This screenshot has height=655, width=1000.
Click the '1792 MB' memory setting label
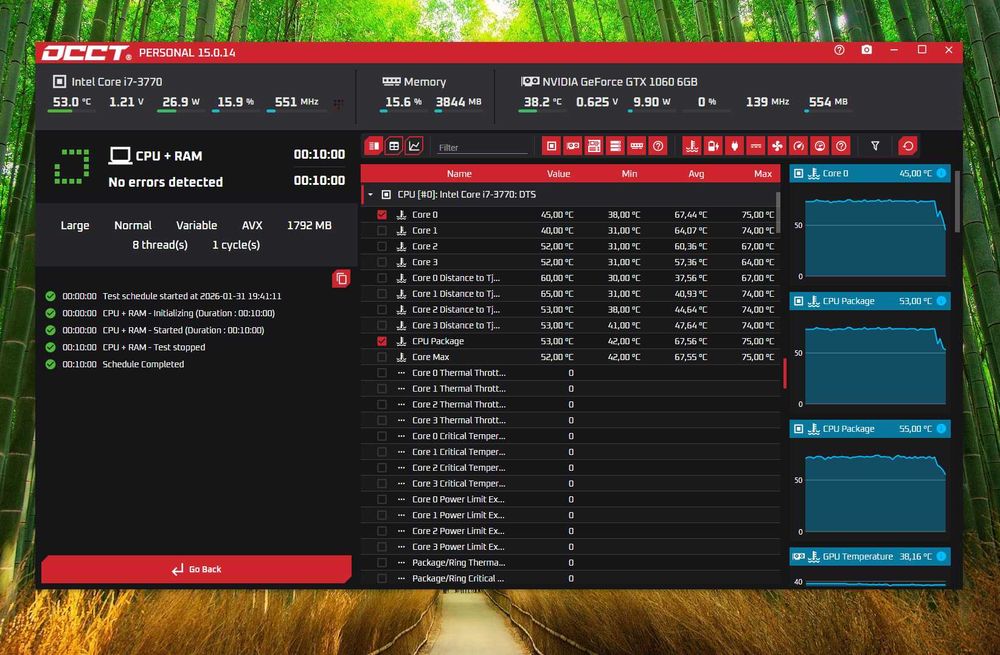(x=309, y=225)
